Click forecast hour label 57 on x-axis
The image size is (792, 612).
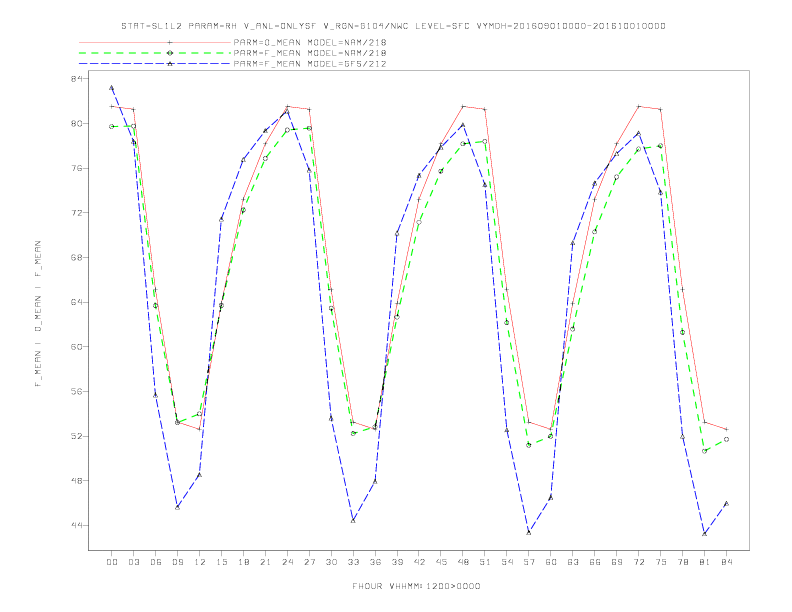click(529, 562)
